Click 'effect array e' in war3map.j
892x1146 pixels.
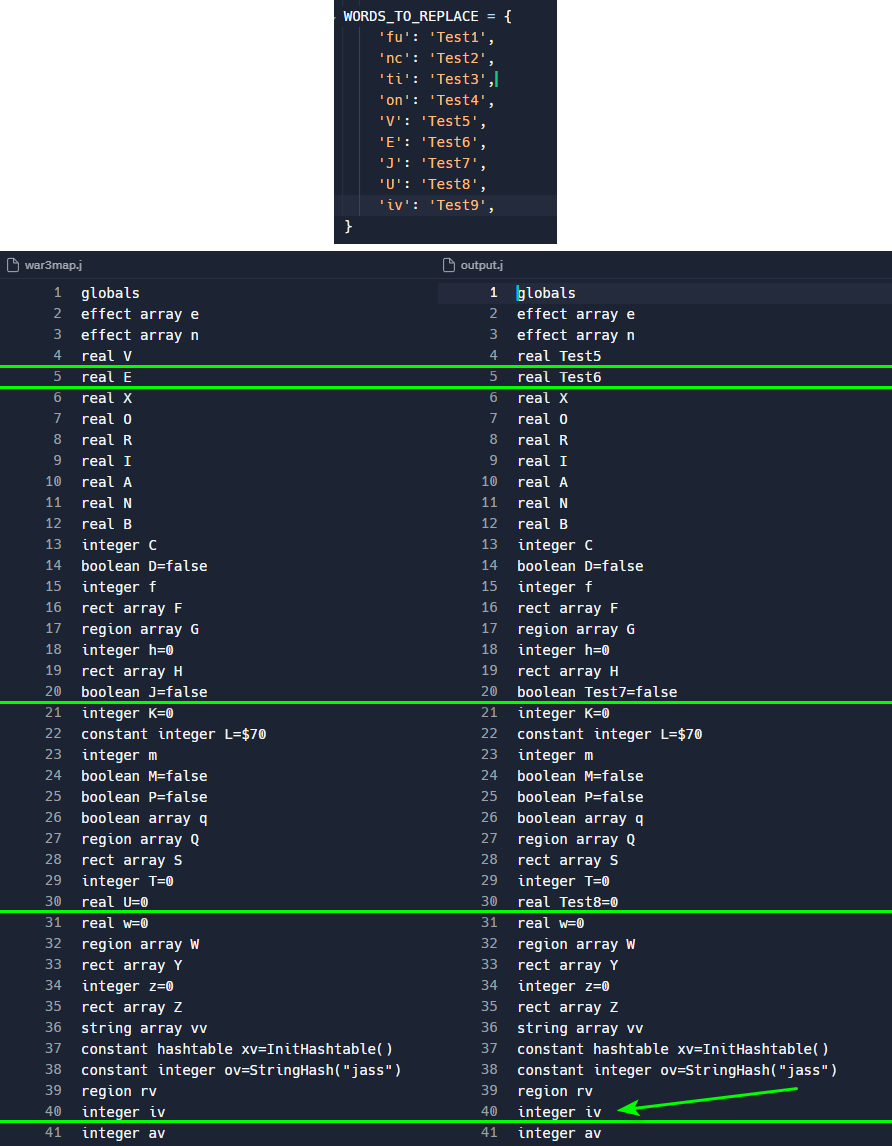(140, 314)
